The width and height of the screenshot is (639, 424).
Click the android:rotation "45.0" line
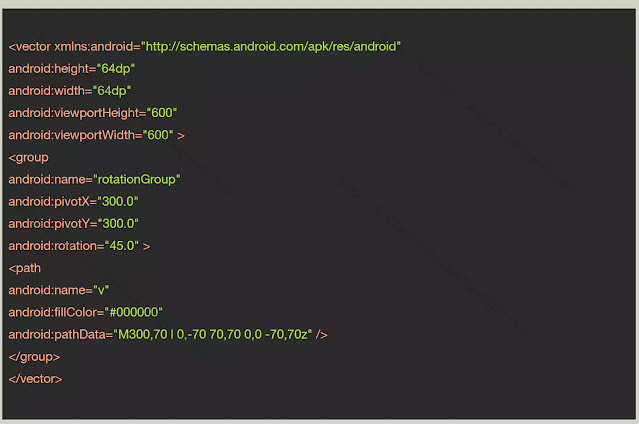pyautogui.click(x=79, y=245)
